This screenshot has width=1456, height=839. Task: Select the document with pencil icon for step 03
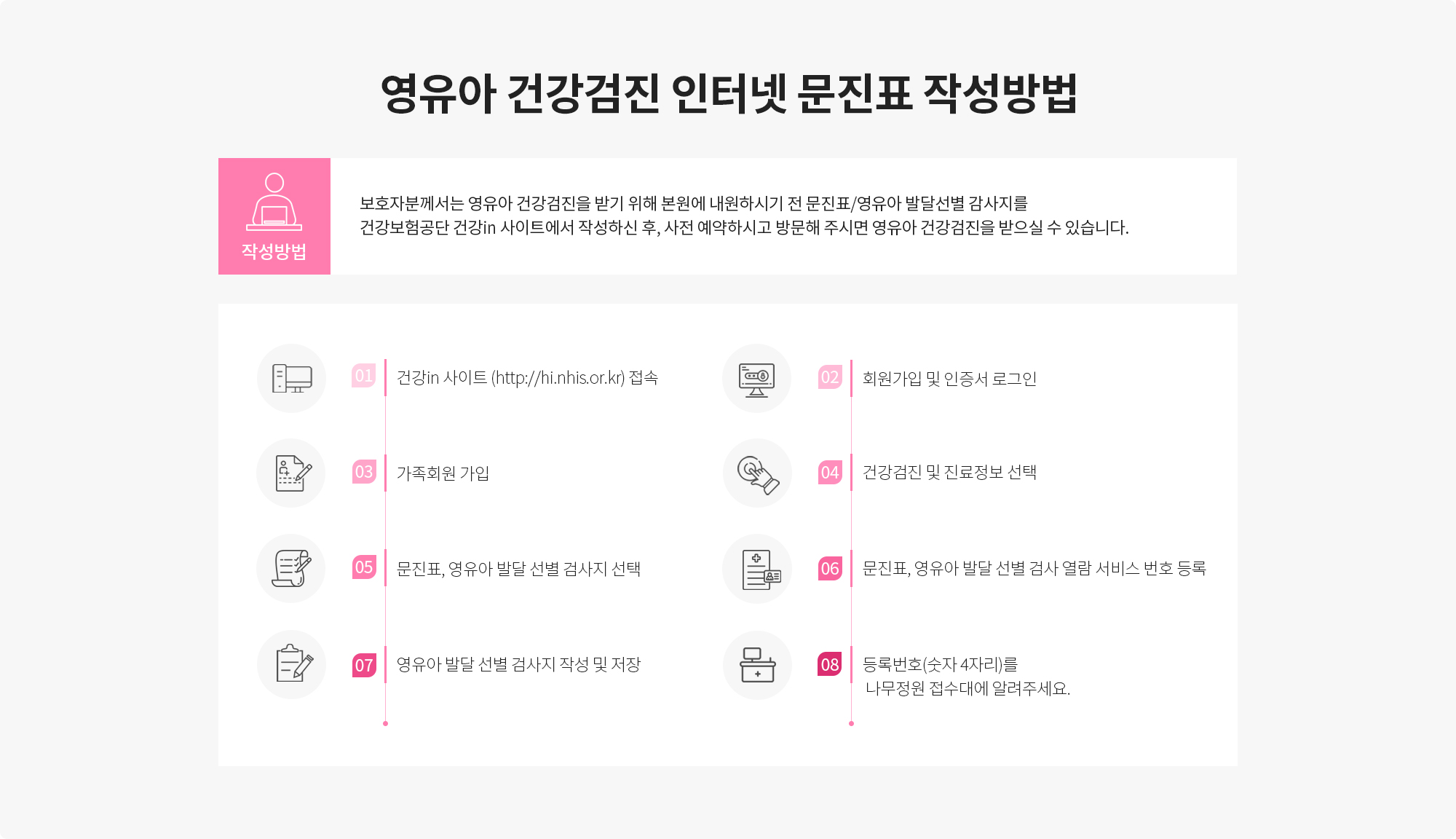tap(291, 473)
